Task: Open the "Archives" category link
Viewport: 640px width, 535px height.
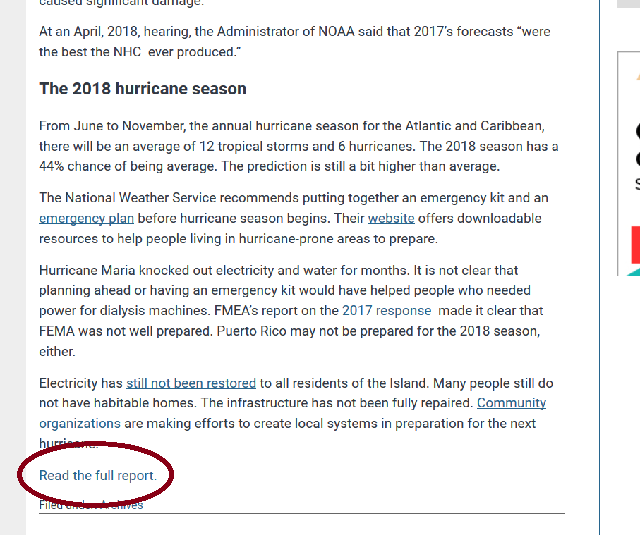Action: point(122,505)
